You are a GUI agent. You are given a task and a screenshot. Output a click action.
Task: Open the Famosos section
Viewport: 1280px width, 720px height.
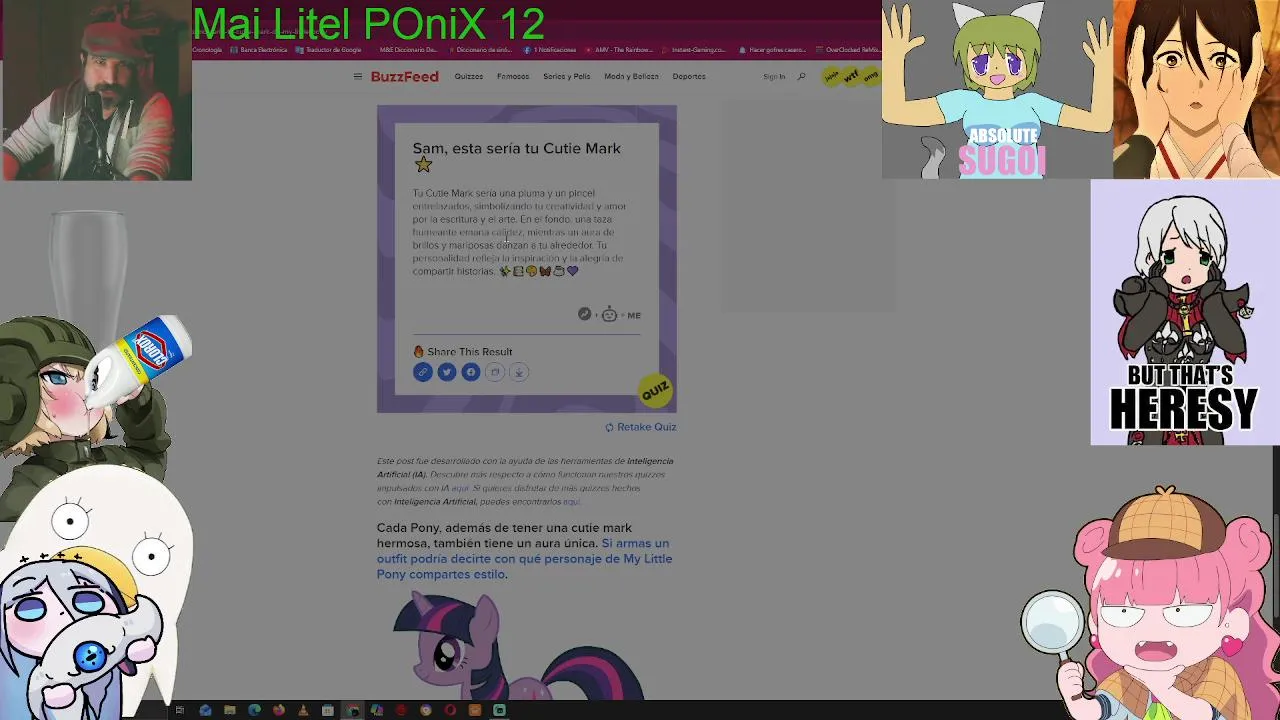pyautogui.click(x=513, y=76)
